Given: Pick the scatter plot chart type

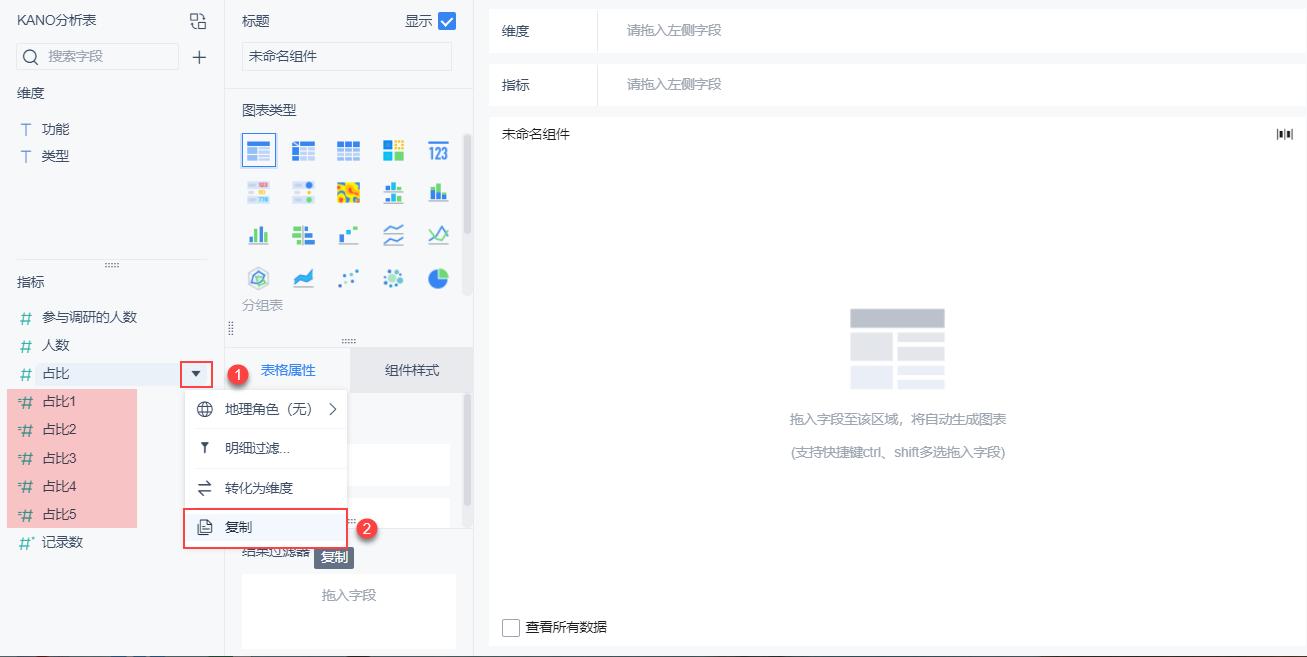Looking at the screenshot, I should (x=347, y=278).
